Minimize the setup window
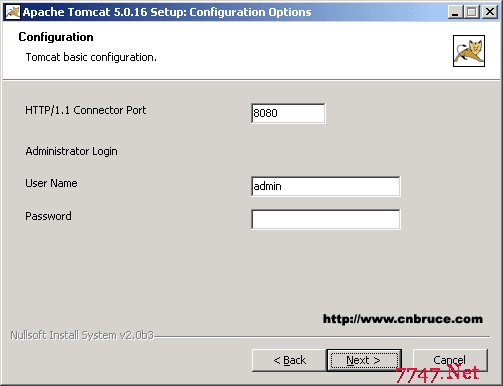Screen dimensions: 503x386 (x=455, y=12)
